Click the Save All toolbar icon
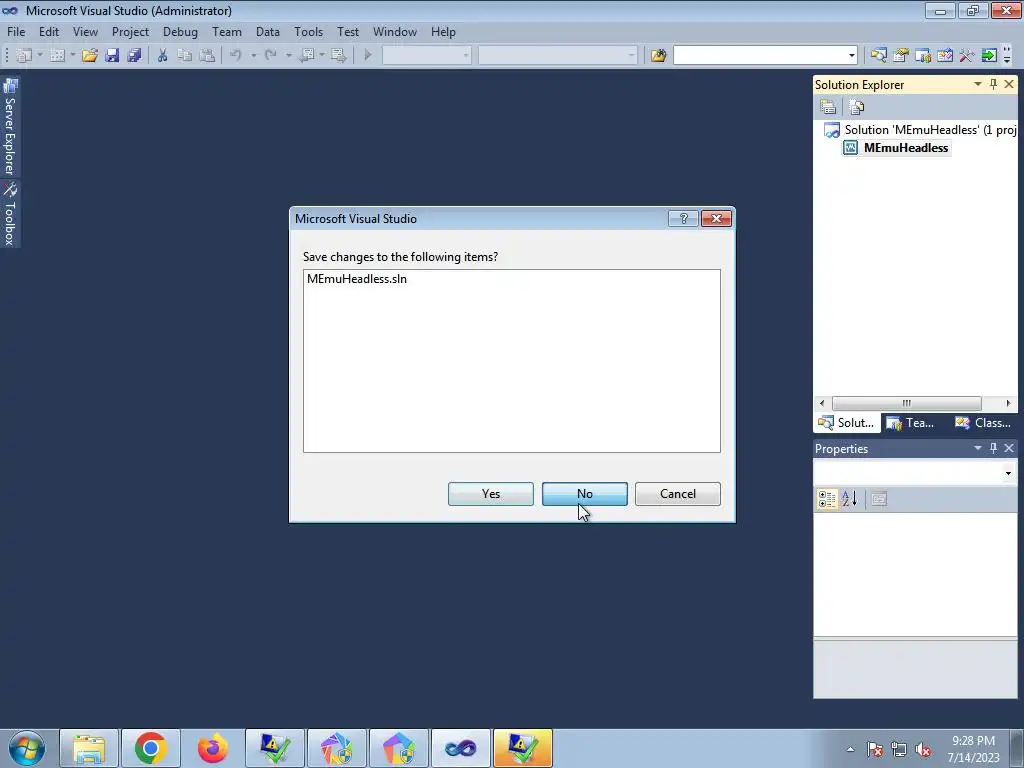Viewport: 1024px width, 768px height. 135,56
